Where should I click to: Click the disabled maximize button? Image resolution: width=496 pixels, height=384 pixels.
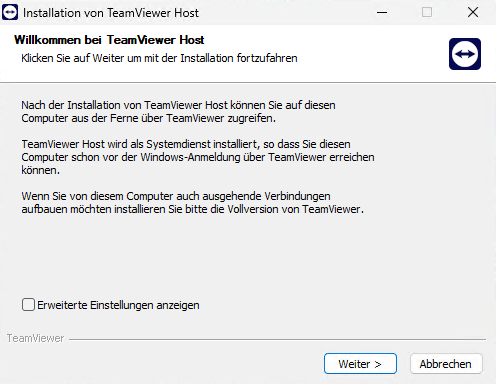pyautogui.click(x=427, y=13)
